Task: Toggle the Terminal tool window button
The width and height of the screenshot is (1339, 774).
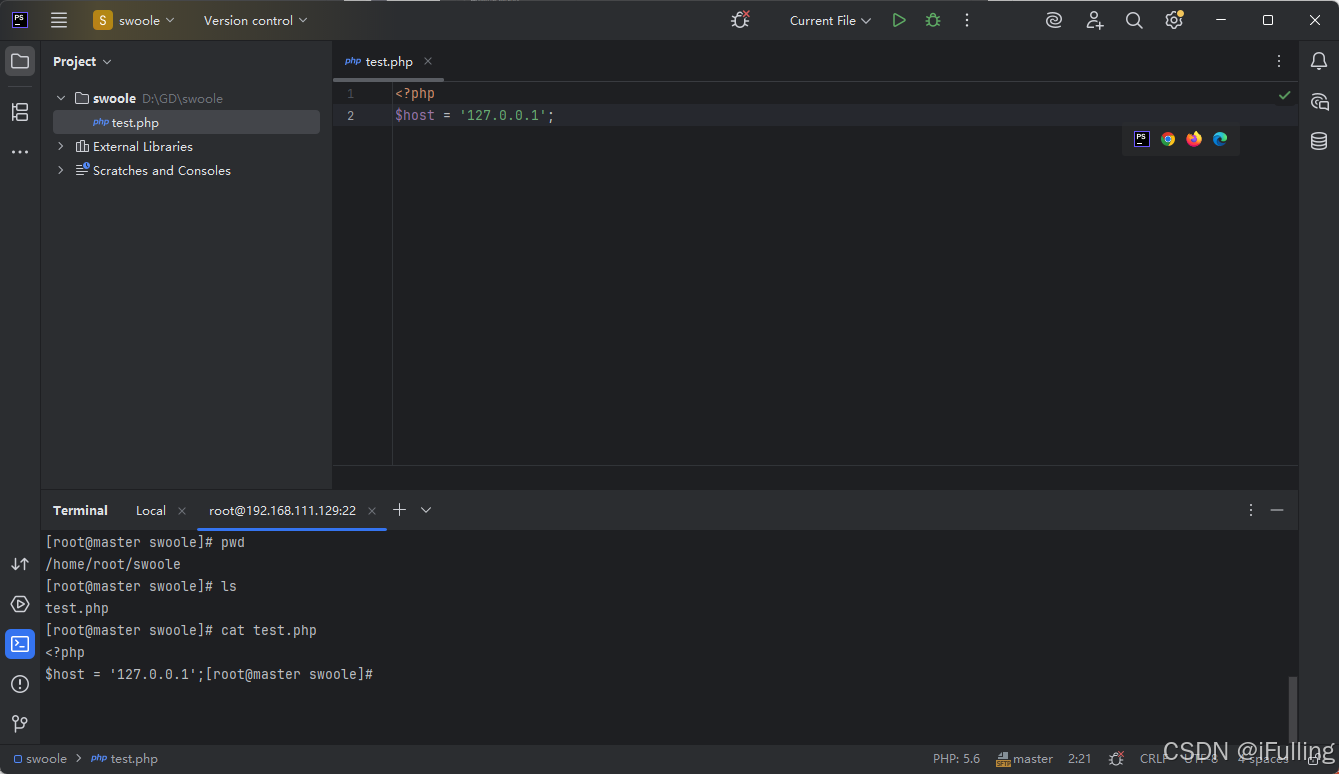Action: pos(20,644)
